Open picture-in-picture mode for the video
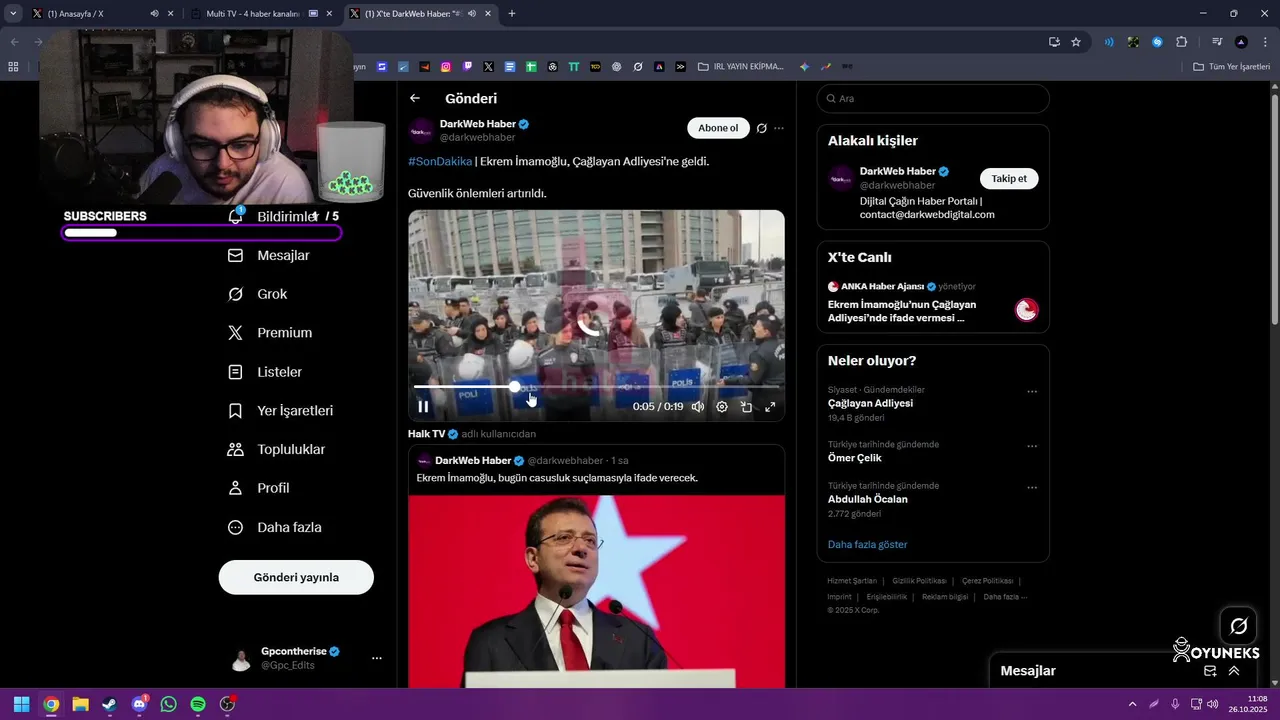 click(x=746, y=407)
